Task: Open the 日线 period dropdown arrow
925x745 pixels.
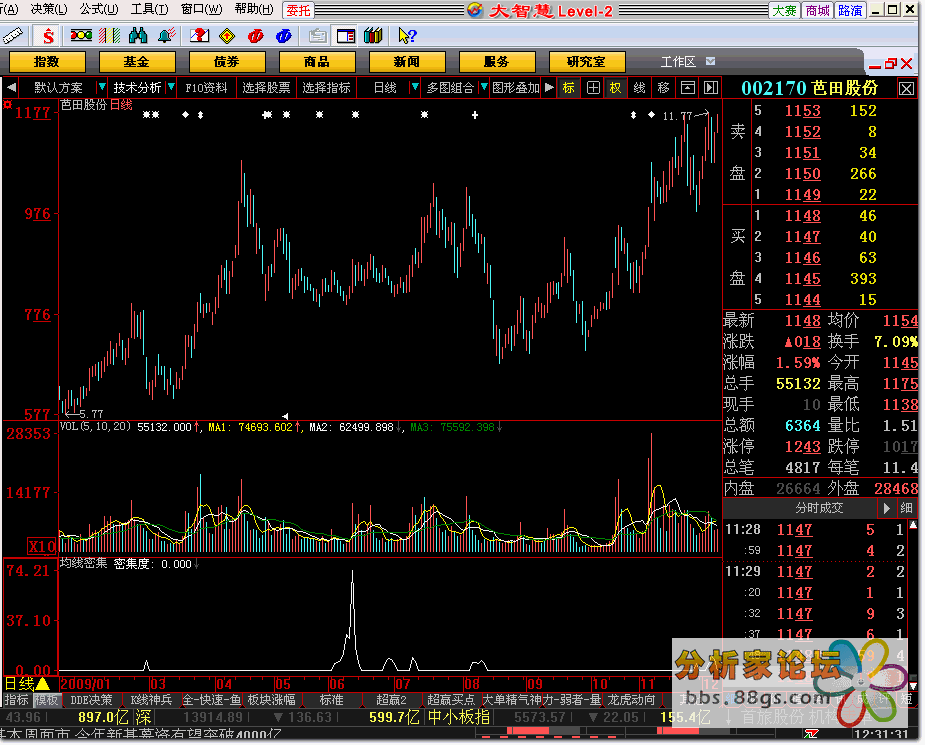Action: (415, 88)
